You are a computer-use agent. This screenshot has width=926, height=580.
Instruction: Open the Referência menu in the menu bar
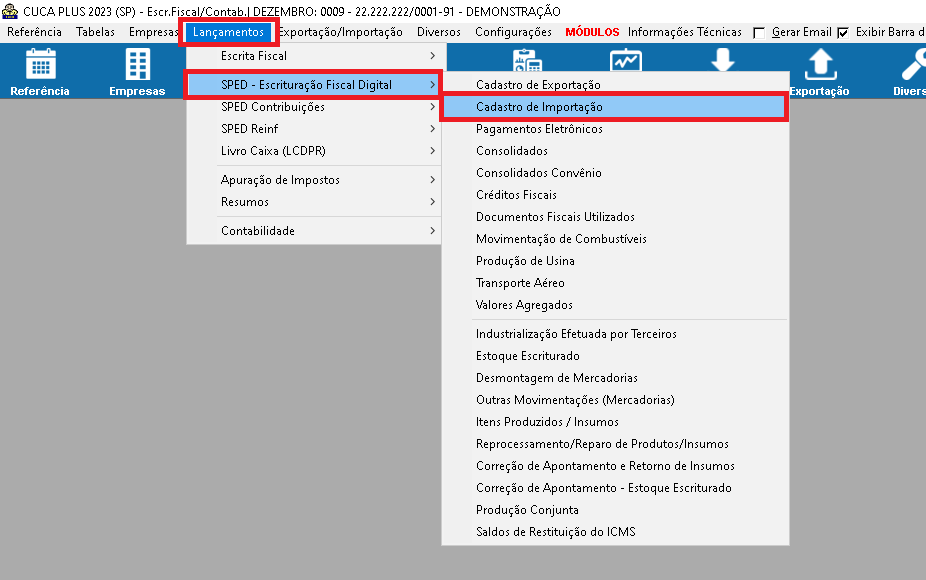pos(34,32)
